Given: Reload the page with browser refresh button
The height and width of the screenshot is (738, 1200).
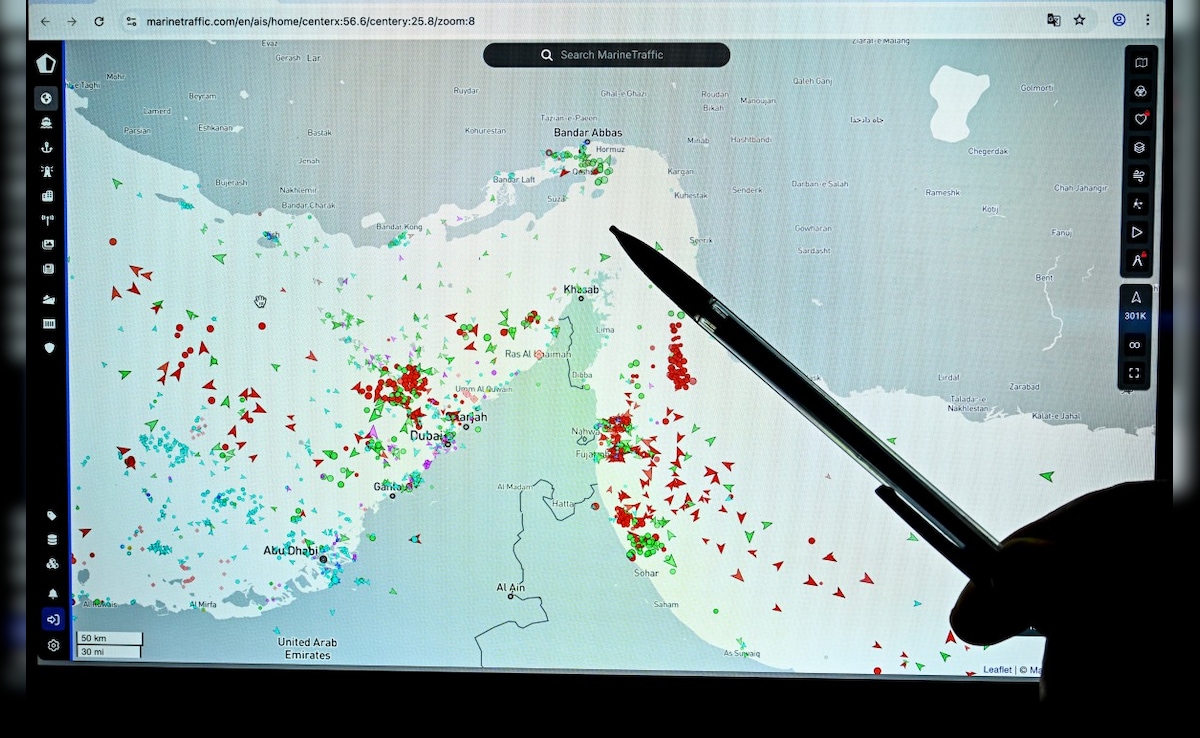Looking at the screenshot, I should (99, 21).
